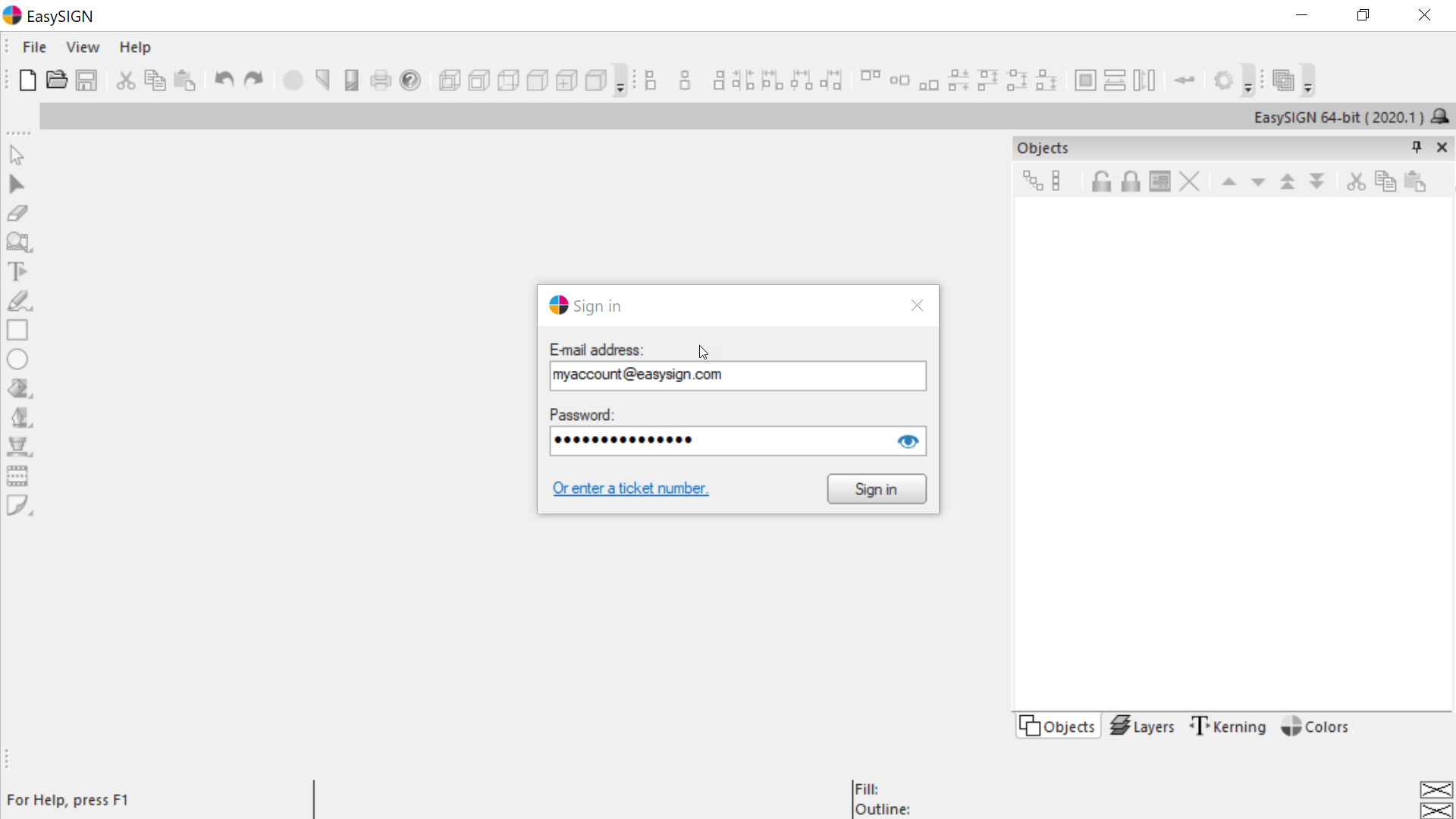Click the Objects panel properties icon
The width and height of the screenshot is (1456, 819).
[x=1159, y=182]
